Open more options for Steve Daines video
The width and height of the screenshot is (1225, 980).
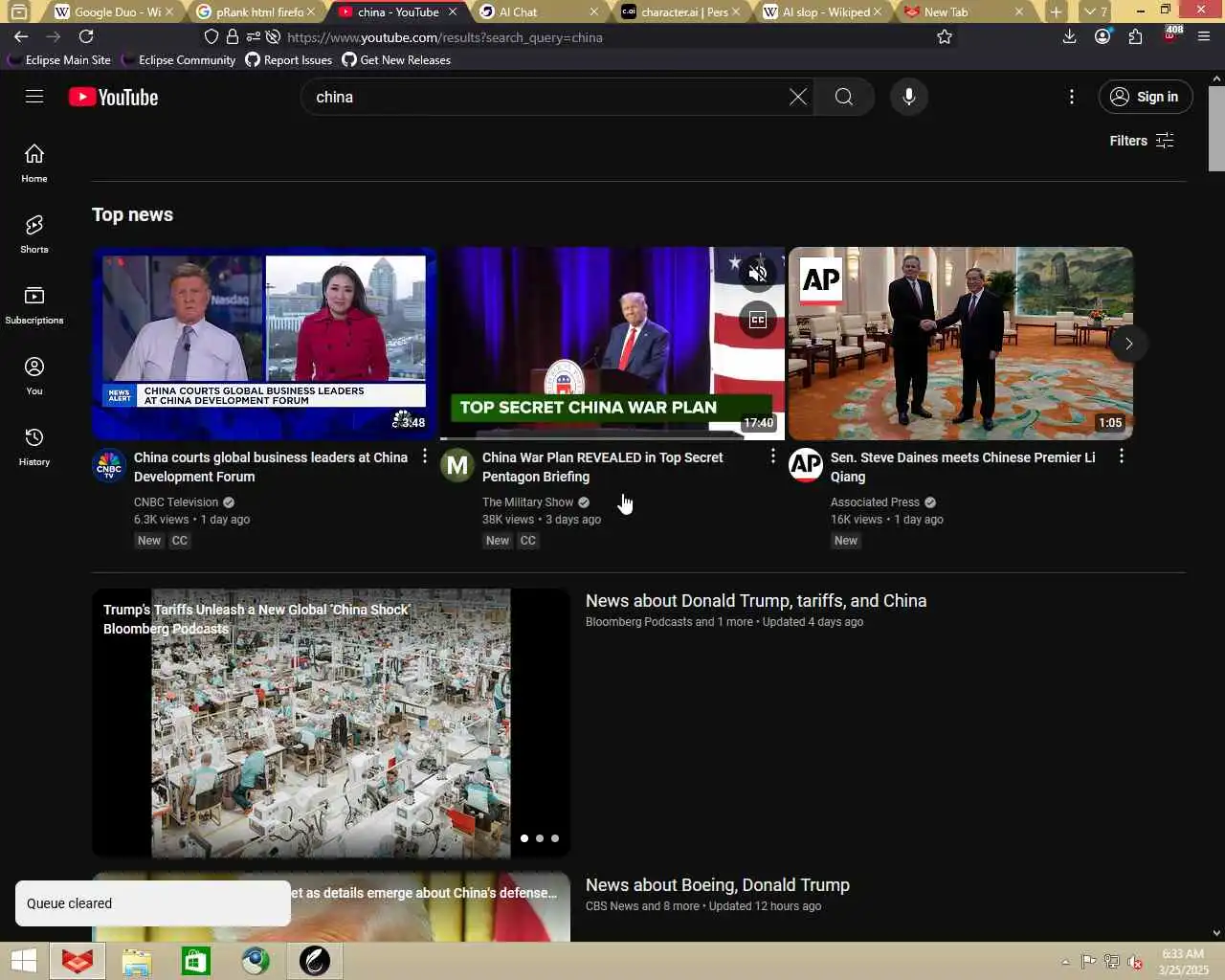(1122, 457)
